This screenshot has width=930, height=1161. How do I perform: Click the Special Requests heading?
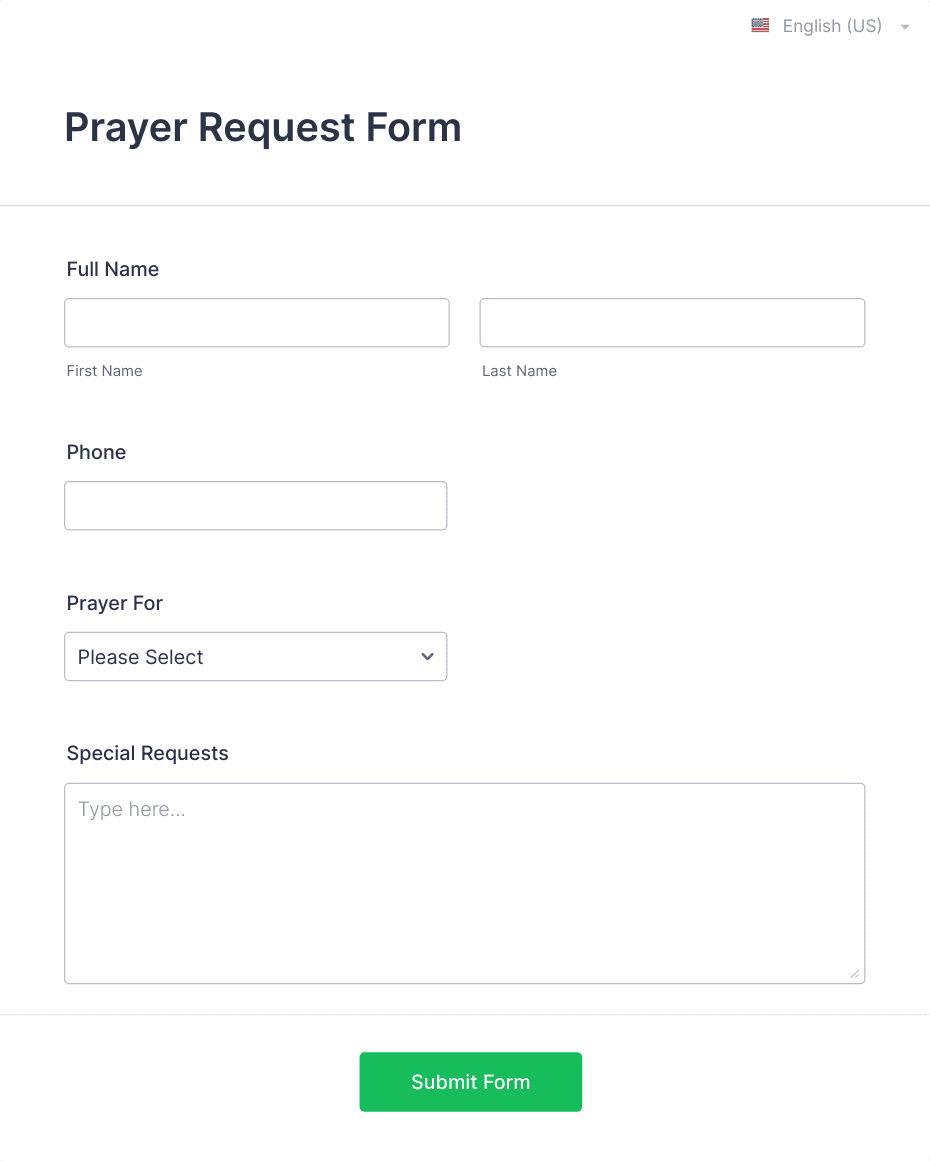(147, 753)
